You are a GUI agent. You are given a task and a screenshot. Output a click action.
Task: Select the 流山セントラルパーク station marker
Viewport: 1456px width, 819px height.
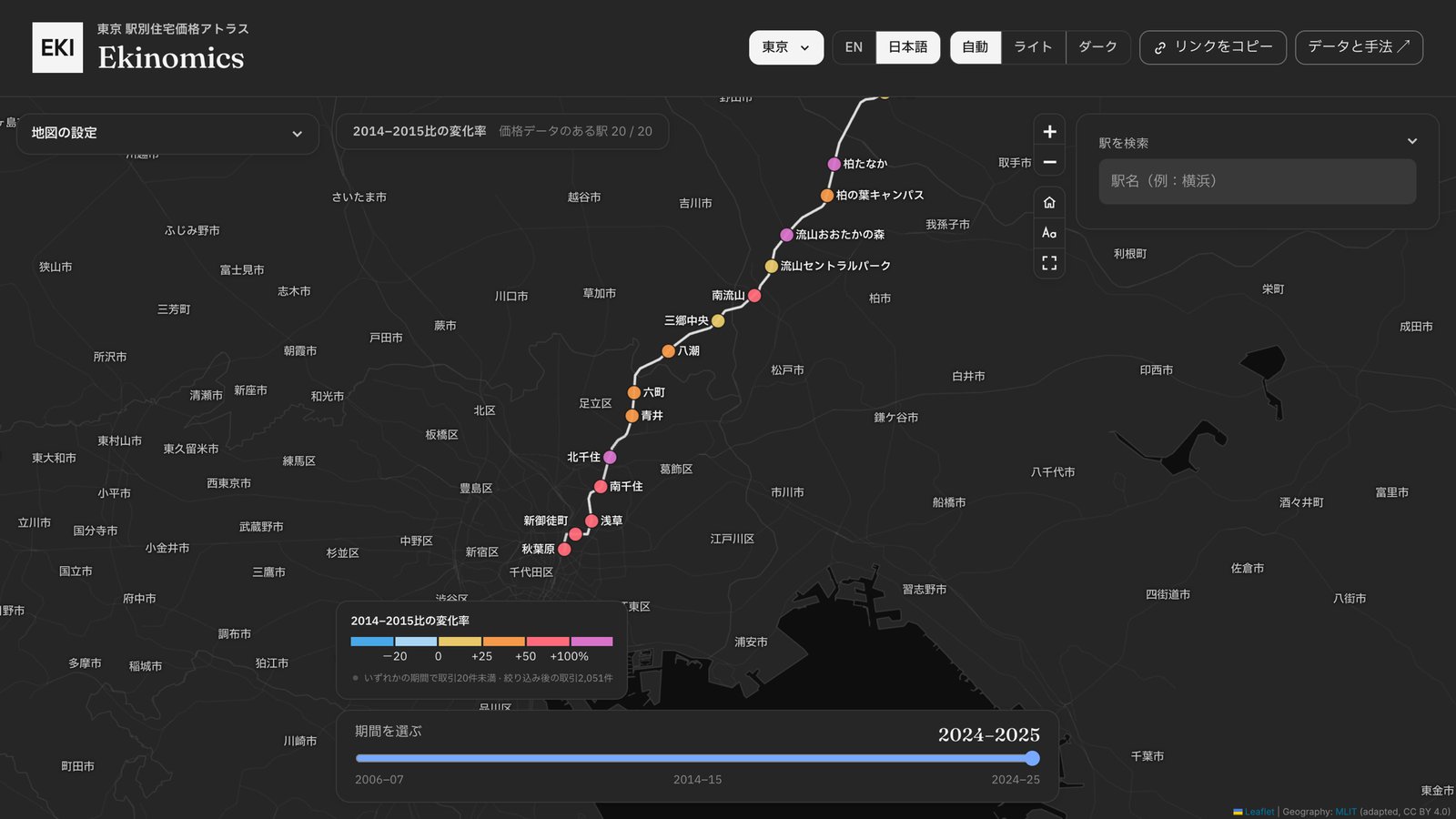[x=772, y=267]
